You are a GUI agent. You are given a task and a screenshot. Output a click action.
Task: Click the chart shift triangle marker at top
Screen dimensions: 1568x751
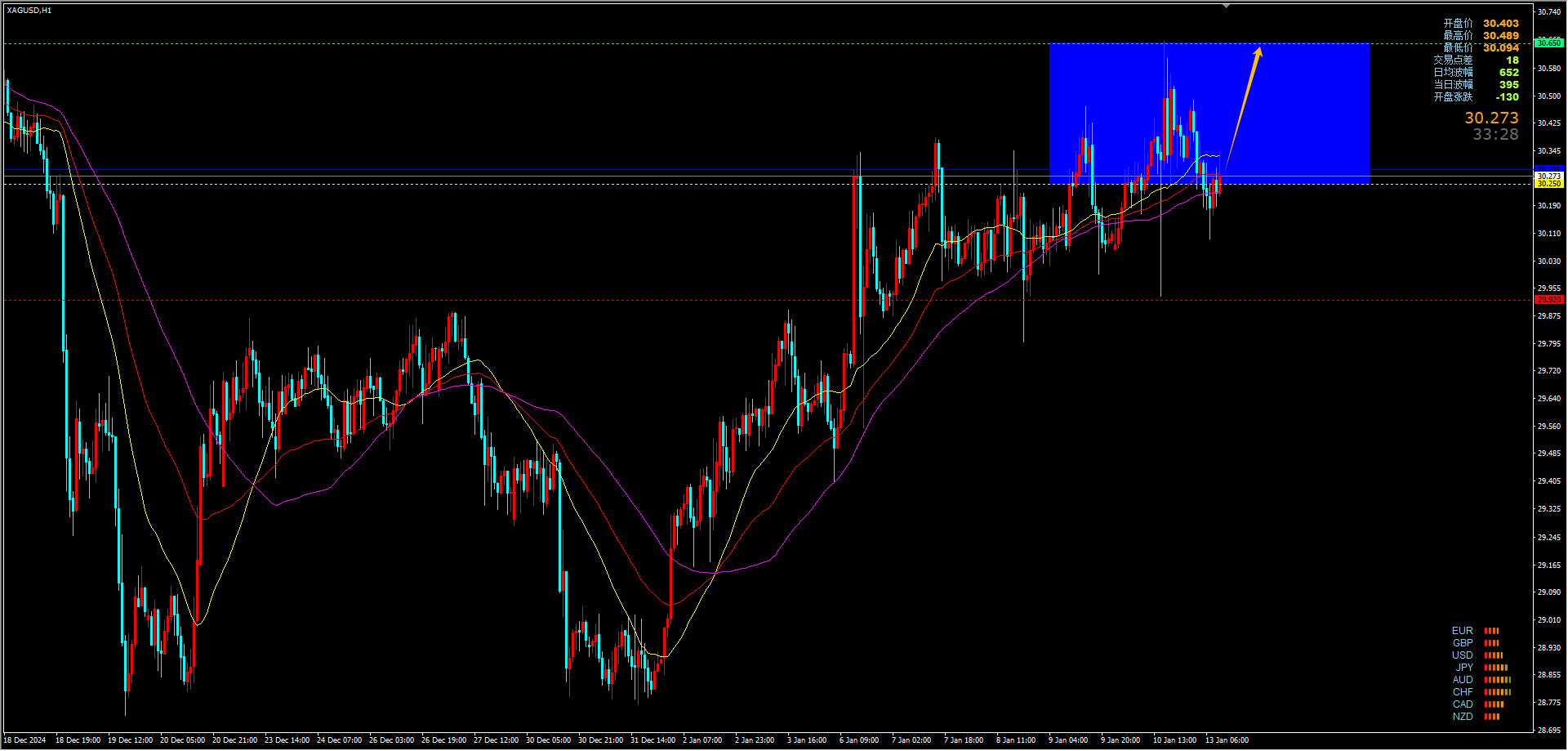(x=1226, y=6)
